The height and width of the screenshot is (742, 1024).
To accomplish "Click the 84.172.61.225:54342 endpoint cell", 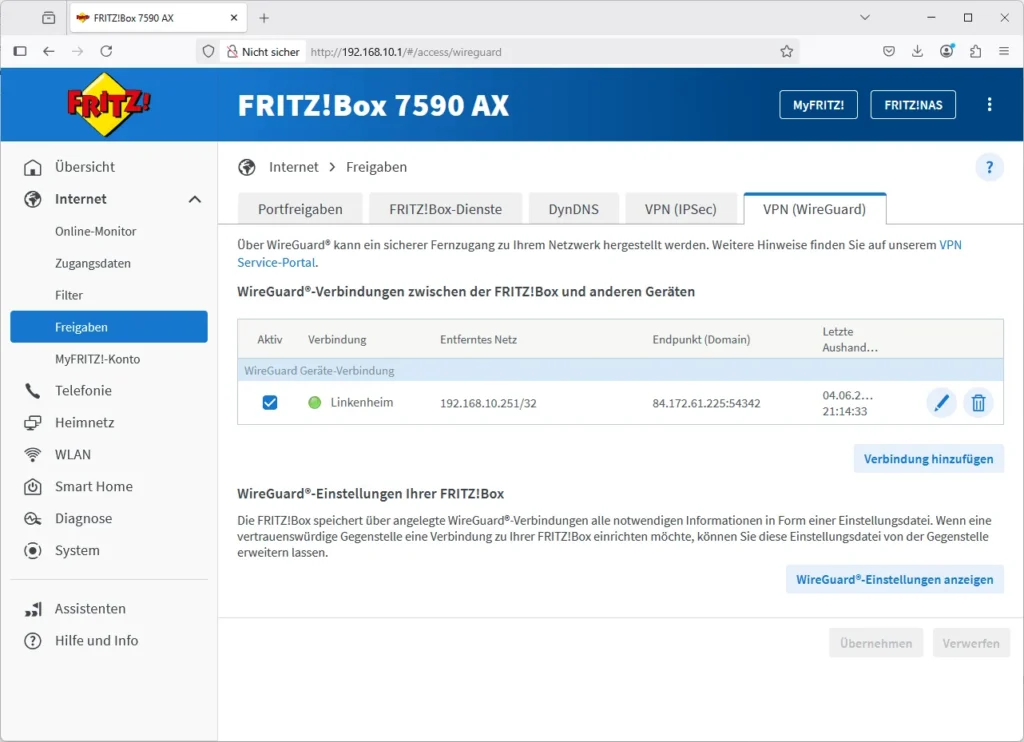I will (x=707, y=404).
